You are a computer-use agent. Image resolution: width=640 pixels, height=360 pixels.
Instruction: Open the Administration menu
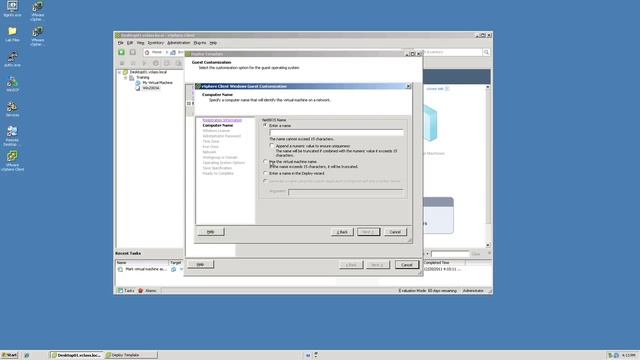coord(179,43)
